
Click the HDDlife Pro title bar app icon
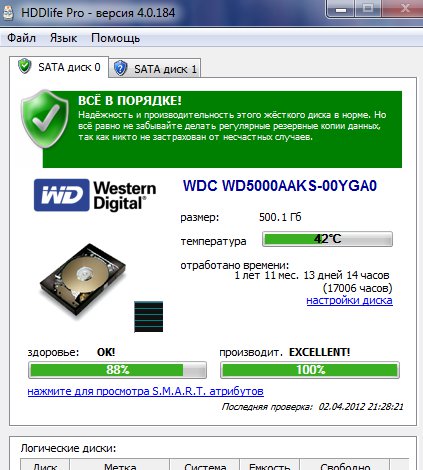(x=8, y=12)
